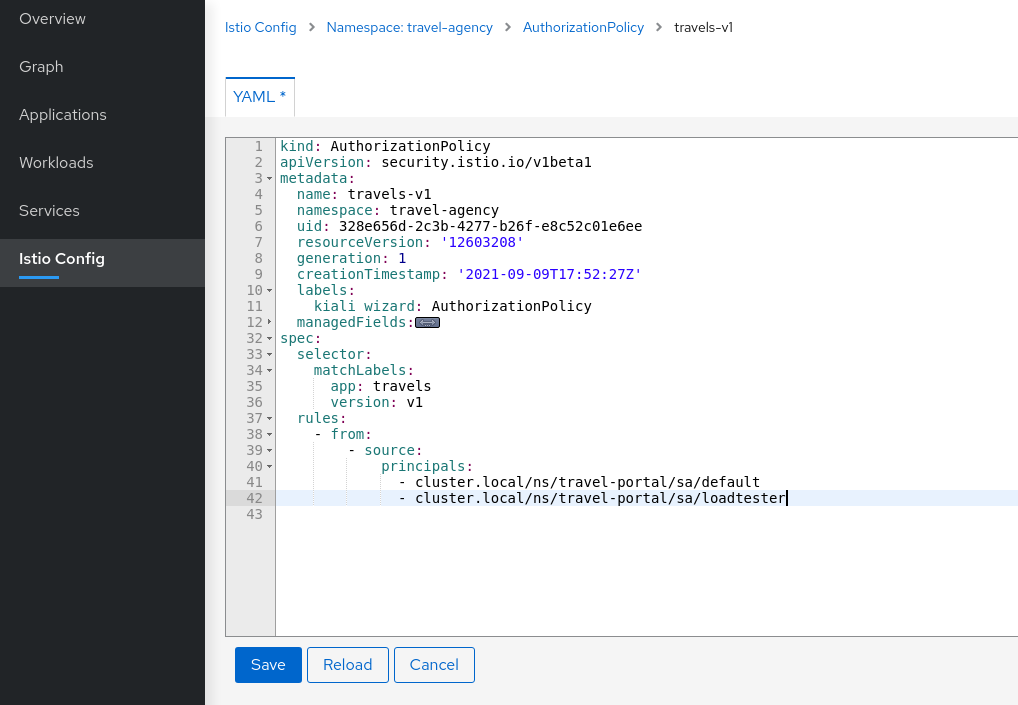
Task: Collapse the metadata block fold arrow
Action: tap(270, 178)
